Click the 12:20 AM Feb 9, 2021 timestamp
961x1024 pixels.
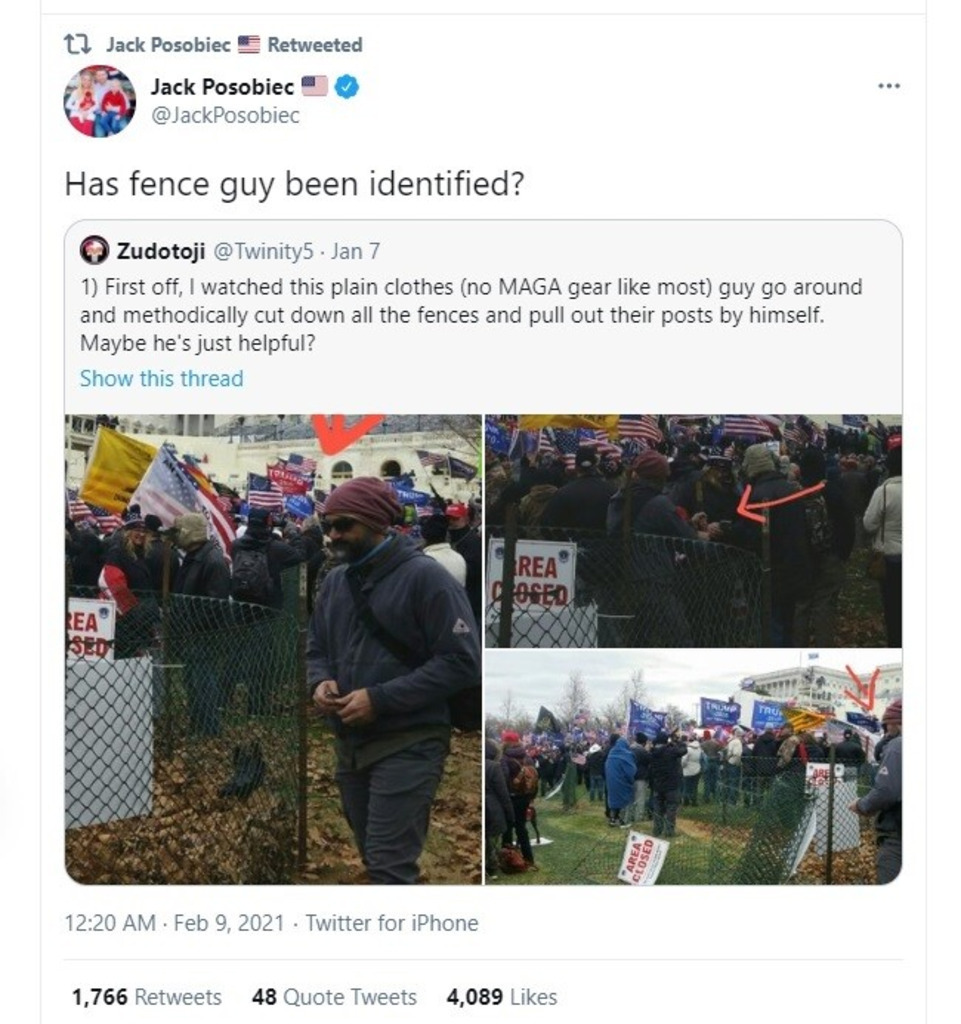(175, 923)
